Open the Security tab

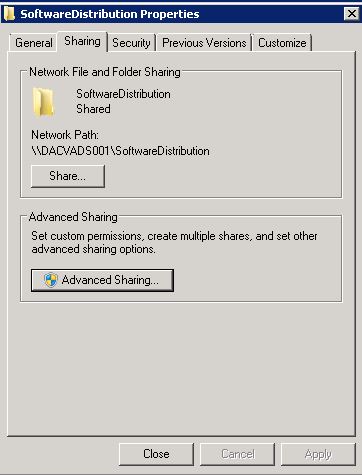click(x=131, y=43)
